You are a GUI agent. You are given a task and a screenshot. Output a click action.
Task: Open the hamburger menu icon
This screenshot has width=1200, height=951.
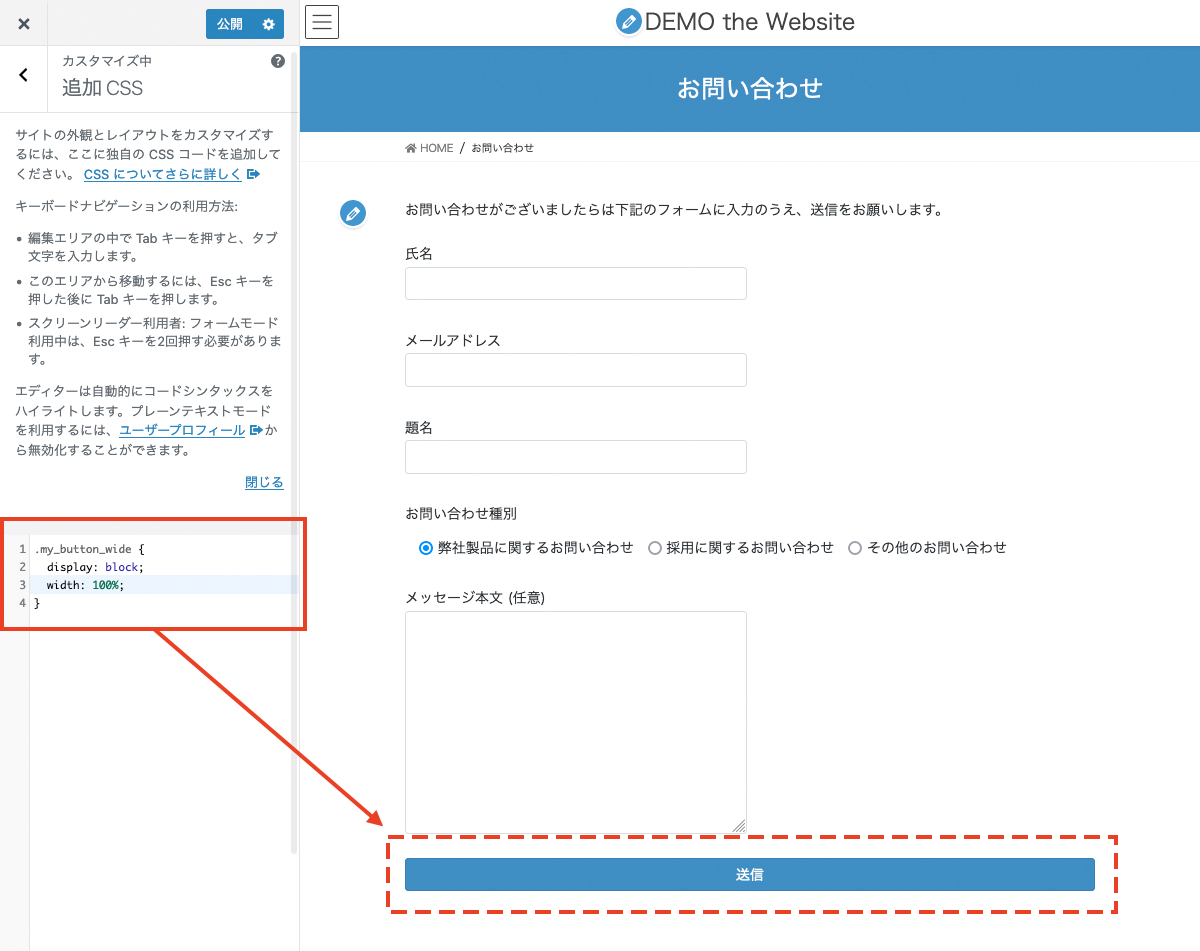321,21
